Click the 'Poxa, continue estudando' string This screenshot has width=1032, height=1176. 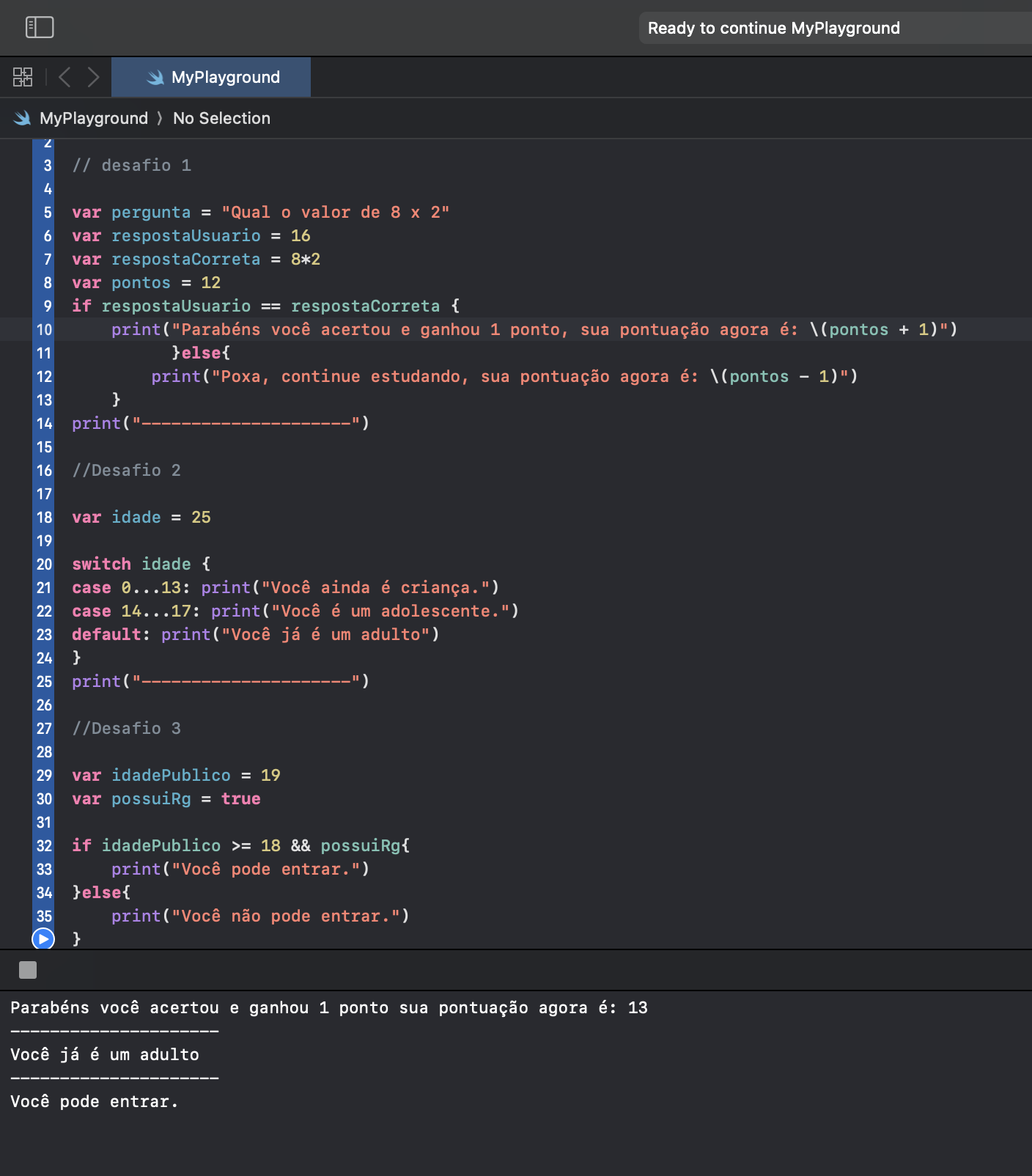[x=530, y=376]
